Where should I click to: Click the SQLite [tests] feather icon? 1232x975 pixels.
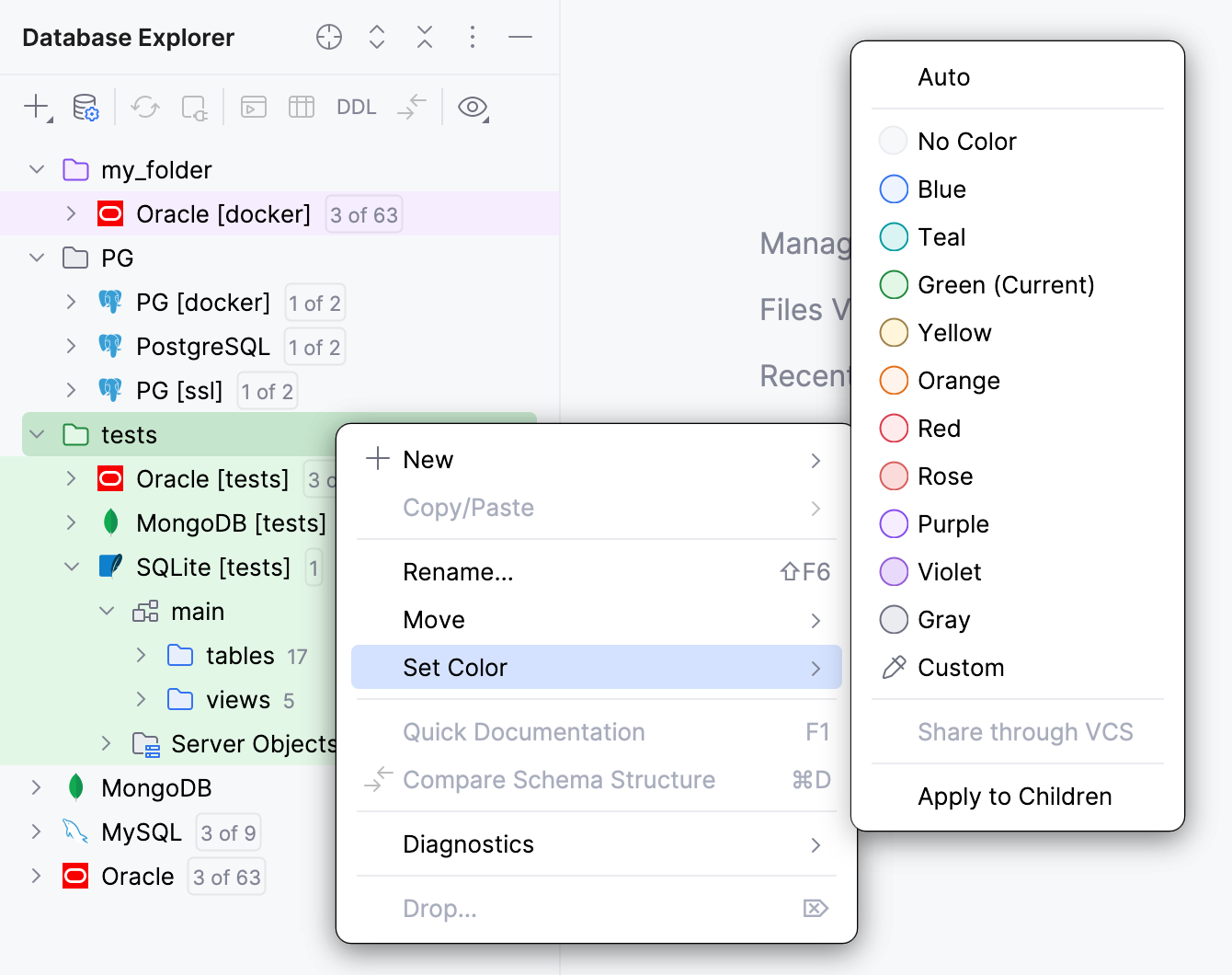point(110,566)
